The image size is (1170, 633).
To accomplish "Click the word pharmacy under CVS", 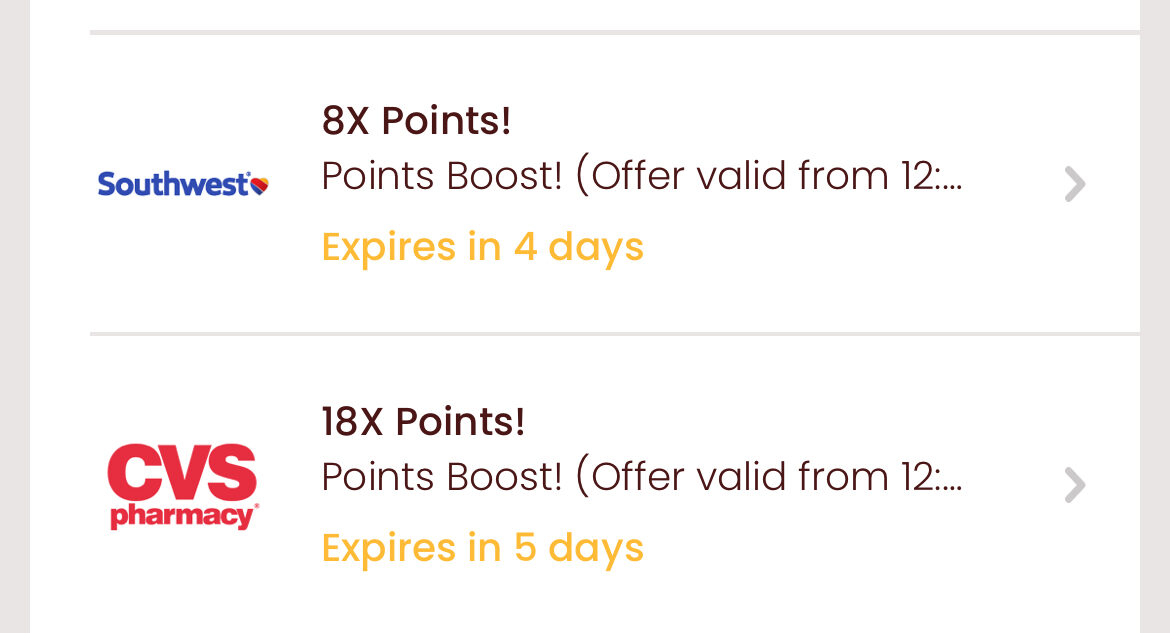I will 183,516.
